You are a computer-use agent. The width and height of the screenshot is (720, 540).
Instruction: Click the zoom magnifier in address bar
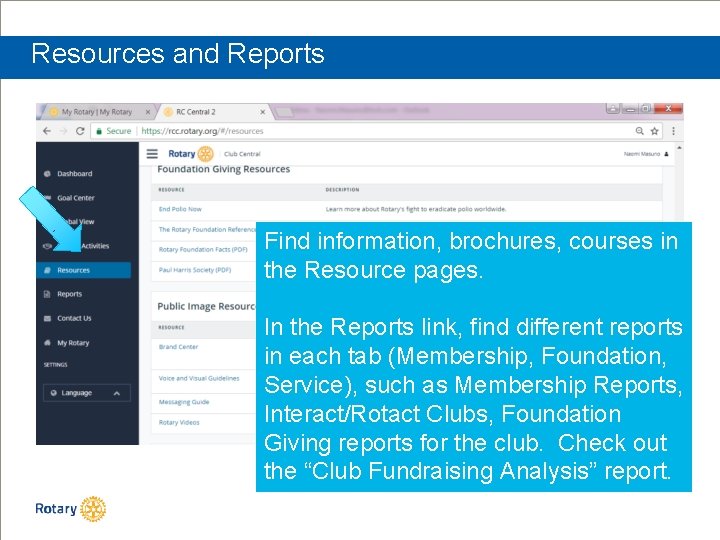click(x=639, y=131)
